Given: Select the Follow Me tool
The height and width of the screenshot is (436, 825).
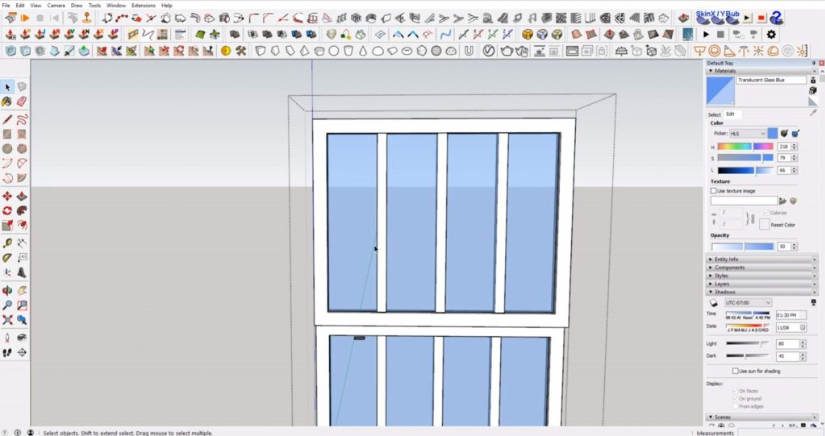Looking at the screenshot, I should (x=22, y=211).
